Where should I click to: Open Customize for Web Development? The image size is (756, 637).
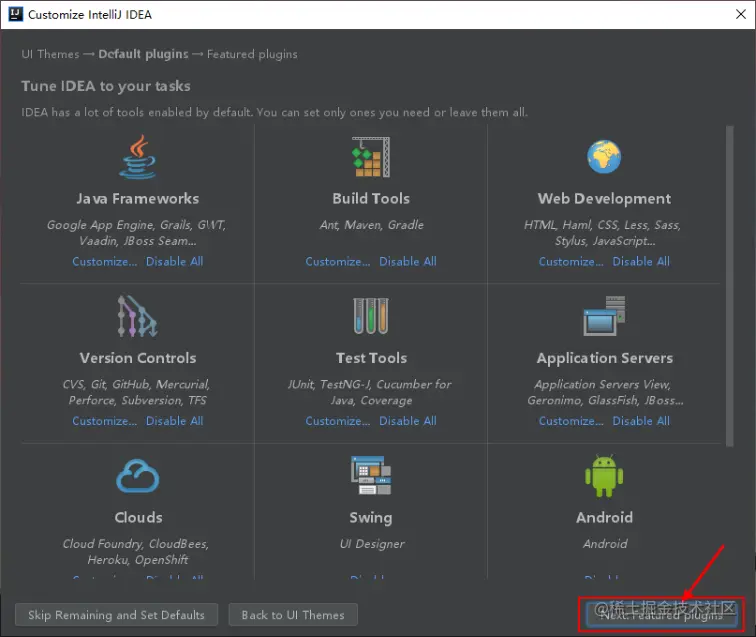coord(571,261)
